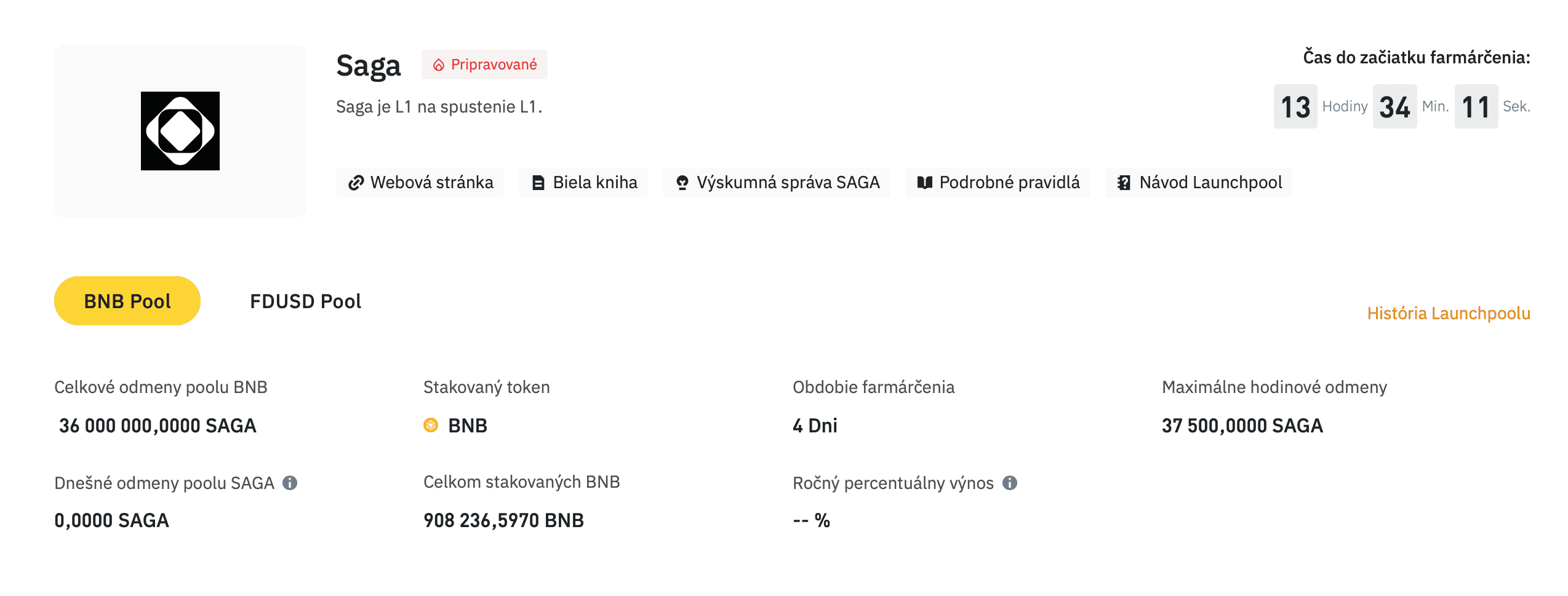Open the Návod Launchpool guide
The width and height of the screenshot is (1568, 596).
tap(1210, 183)
